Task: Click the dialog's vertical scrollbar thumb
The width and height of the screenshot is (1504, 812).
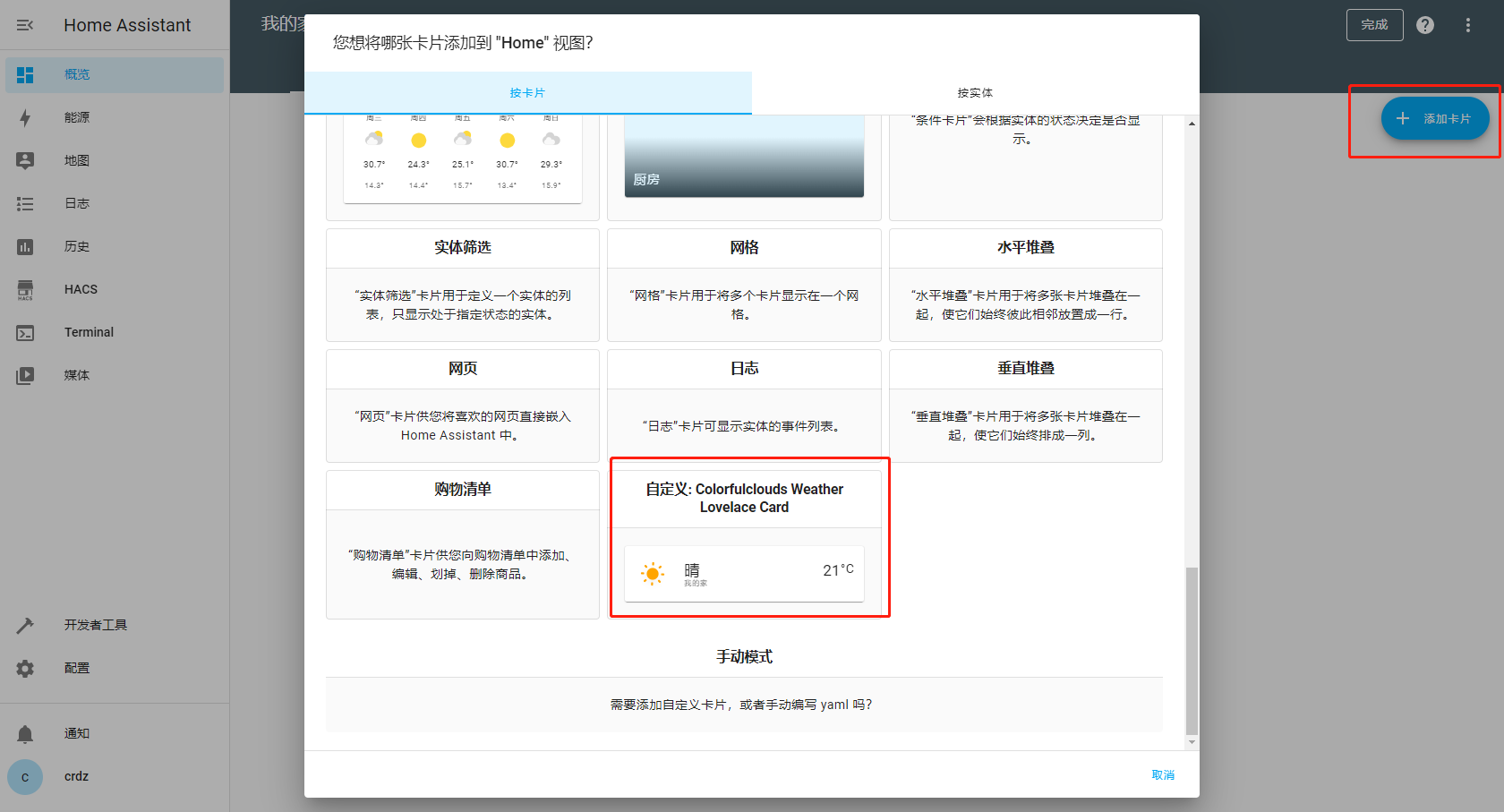Action: (x=1192, y=649)
